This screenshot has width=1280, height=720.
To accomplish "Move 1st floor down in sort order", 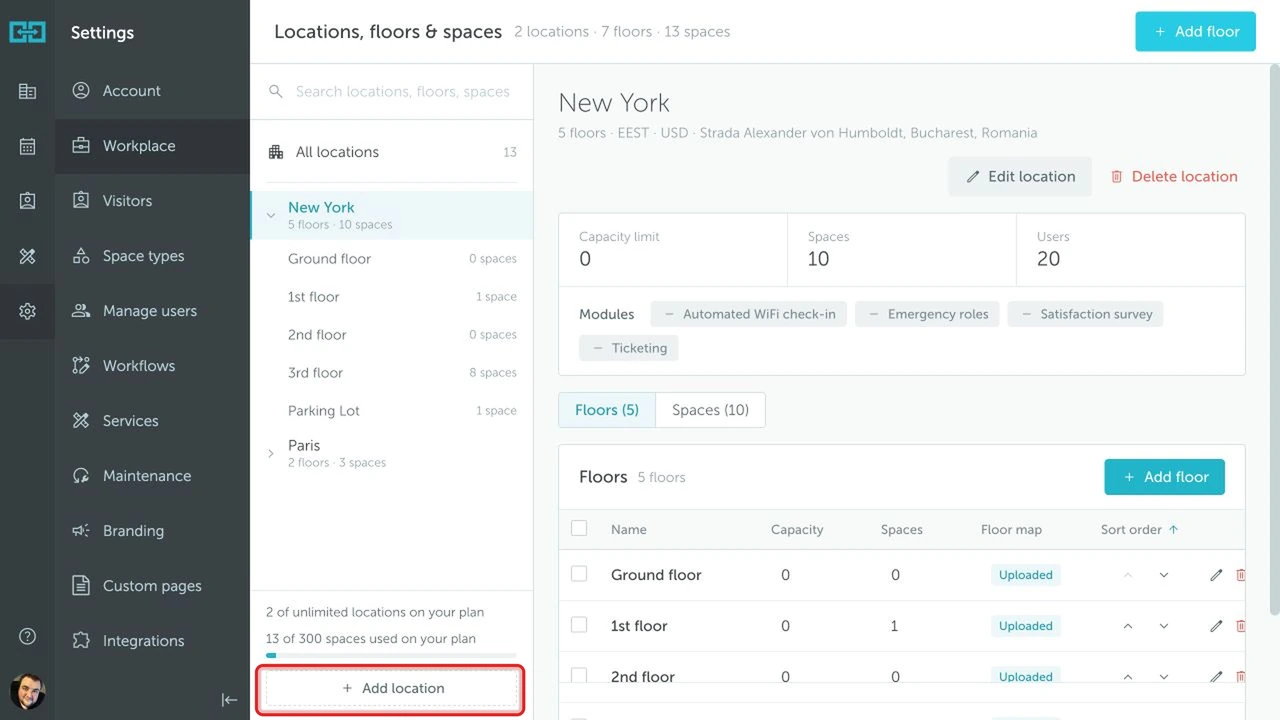I will tap(1164, 626).
